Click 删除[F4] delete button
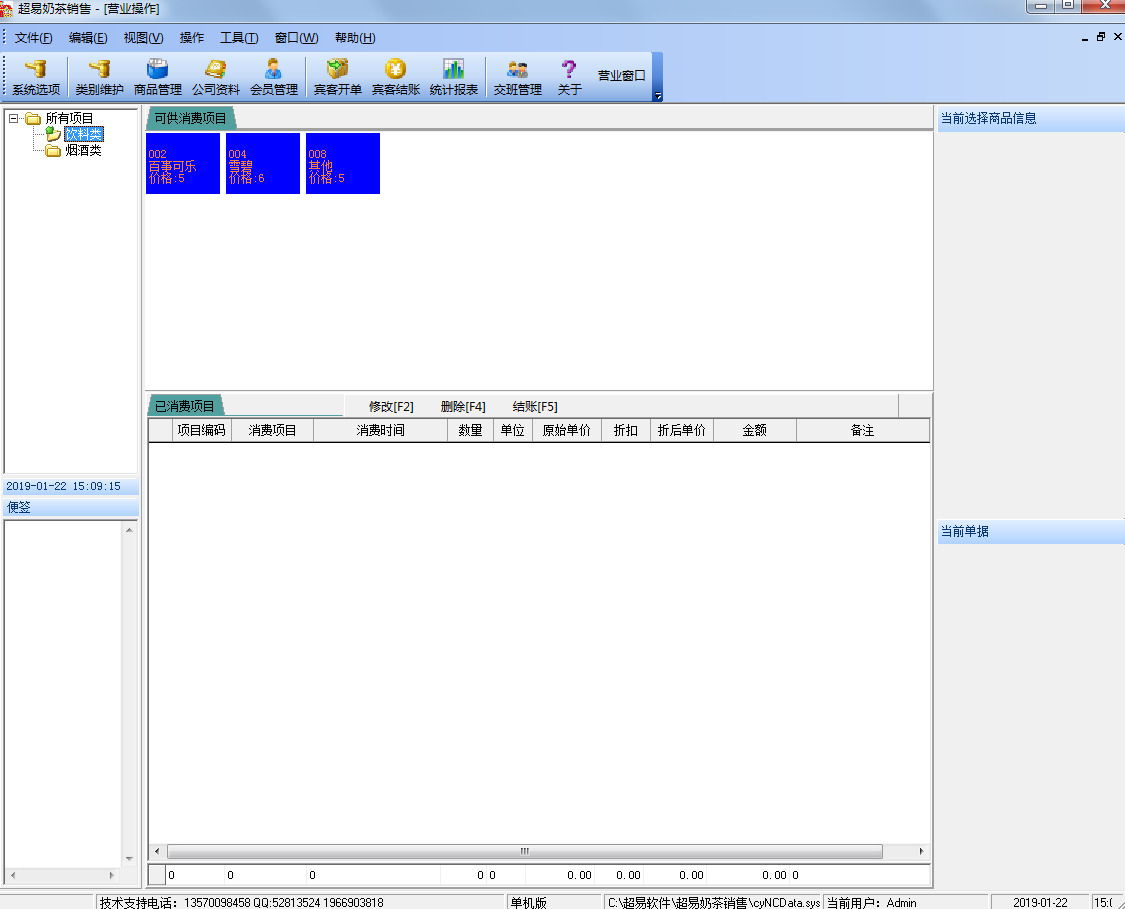Viewport: 1125px width, 909px height. pyautogui.click(x=463, y=407)
